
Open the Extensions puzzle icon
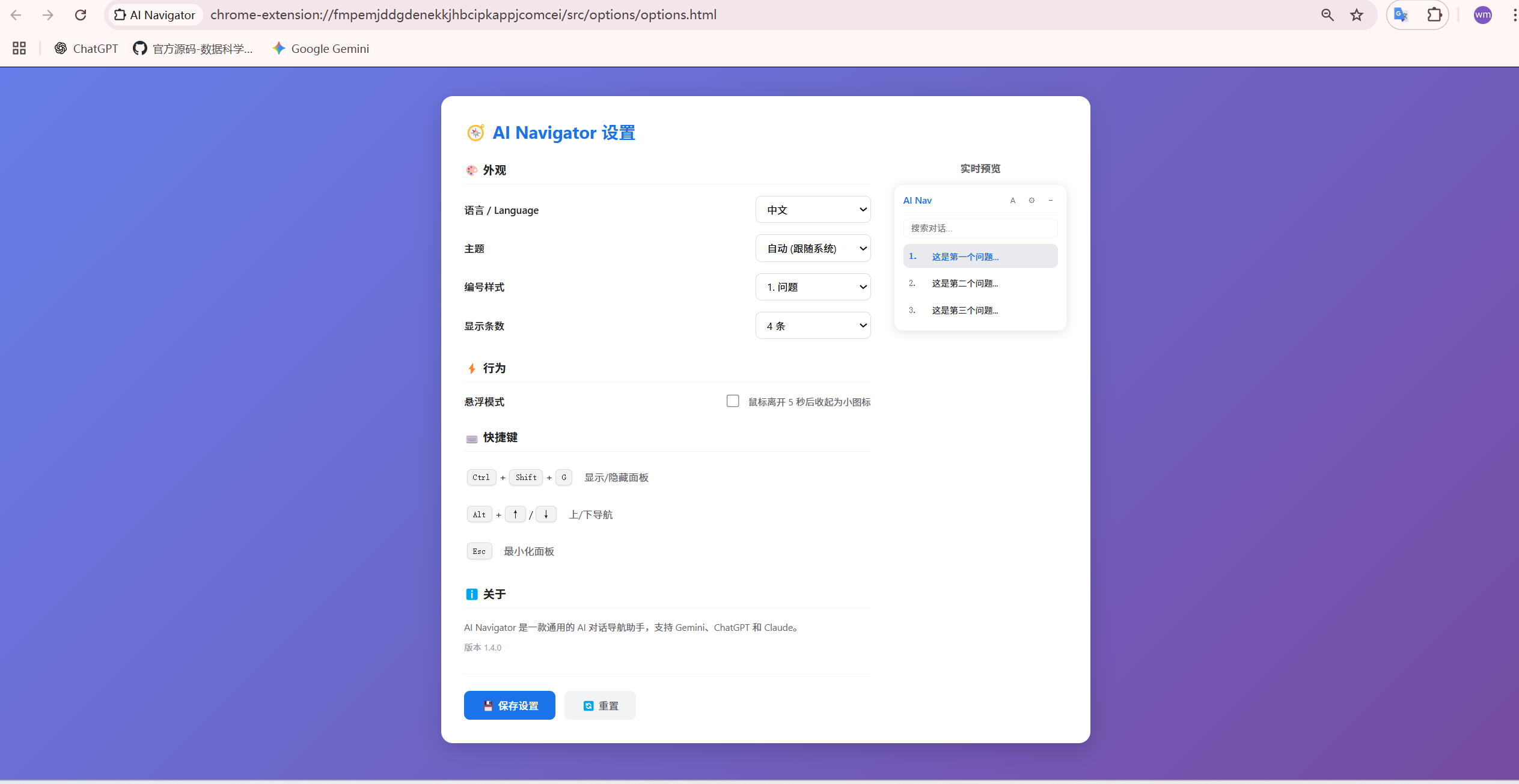click(x=1434, y=15)
